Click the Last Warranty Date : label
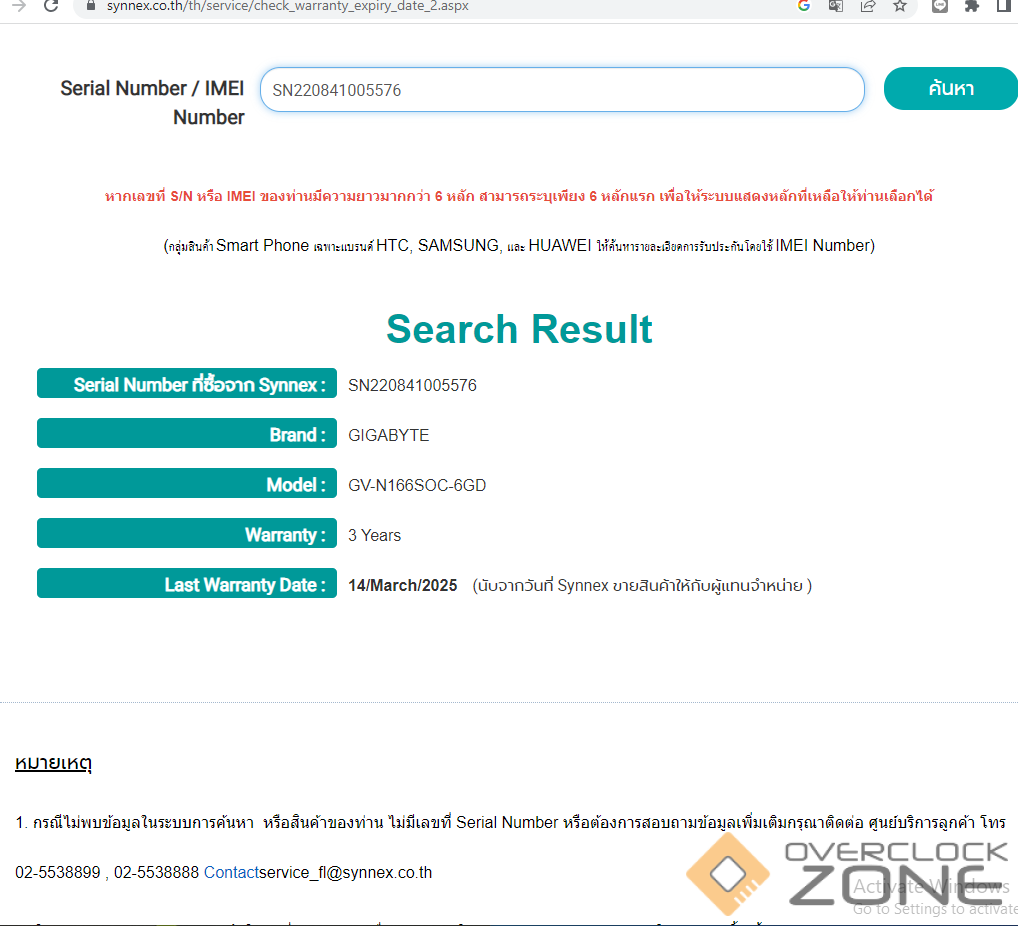1018x926 pixels. (187, 583)
